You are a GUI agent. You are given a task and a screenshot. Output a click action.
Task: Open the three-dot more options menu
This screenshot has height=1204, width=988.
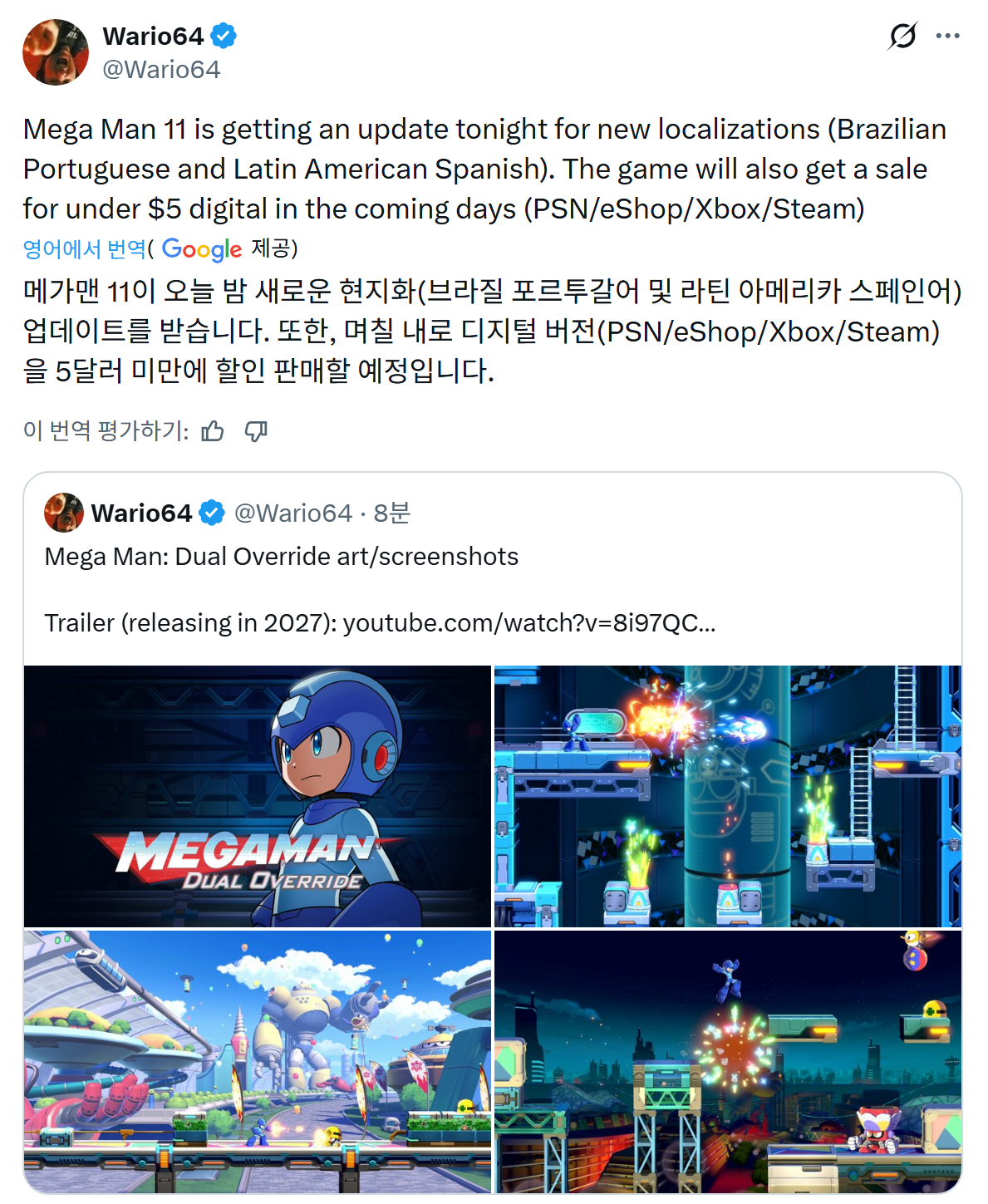(x=948, y=36)
